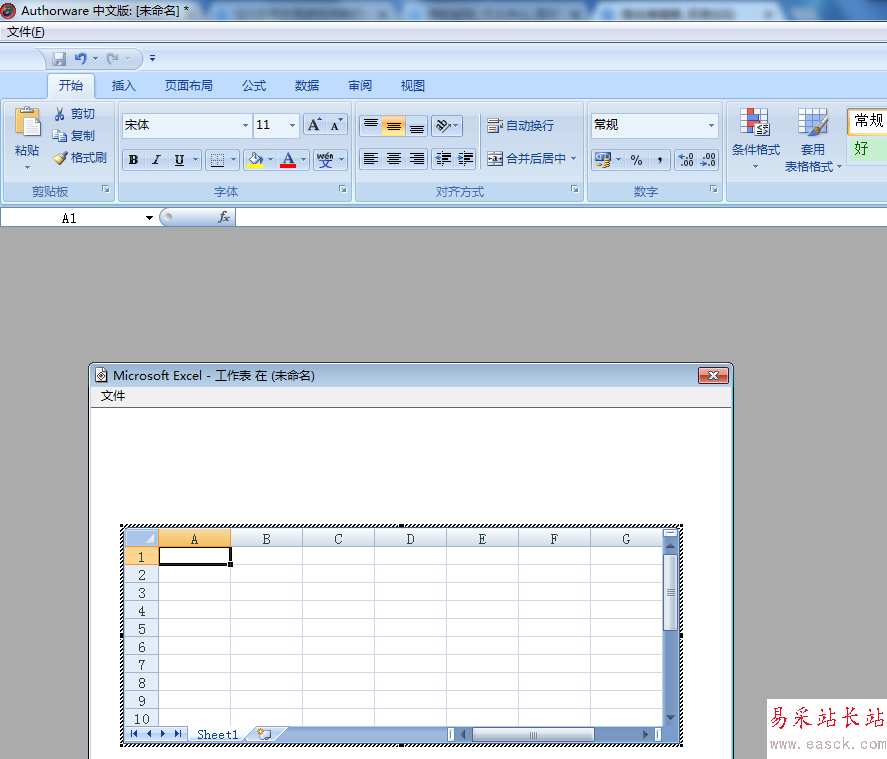Click the horizontal scrollbar thumb in worksheet
The width and height of the screenshot is (887, 759).
pos(533,735)
